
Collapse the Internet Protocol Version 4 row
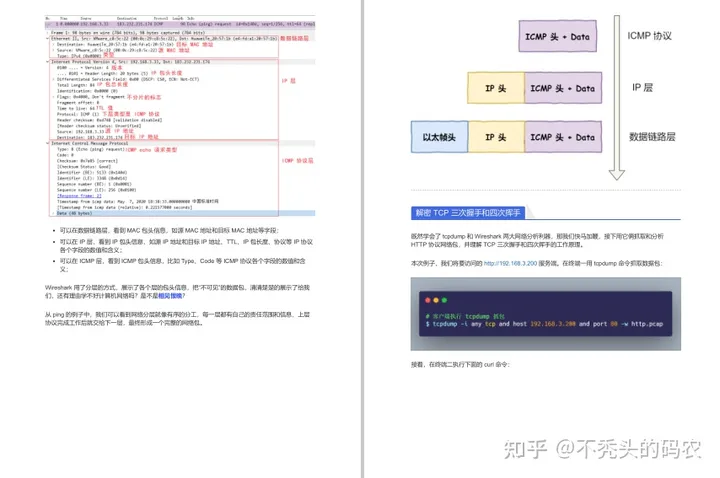pos(48,62)
